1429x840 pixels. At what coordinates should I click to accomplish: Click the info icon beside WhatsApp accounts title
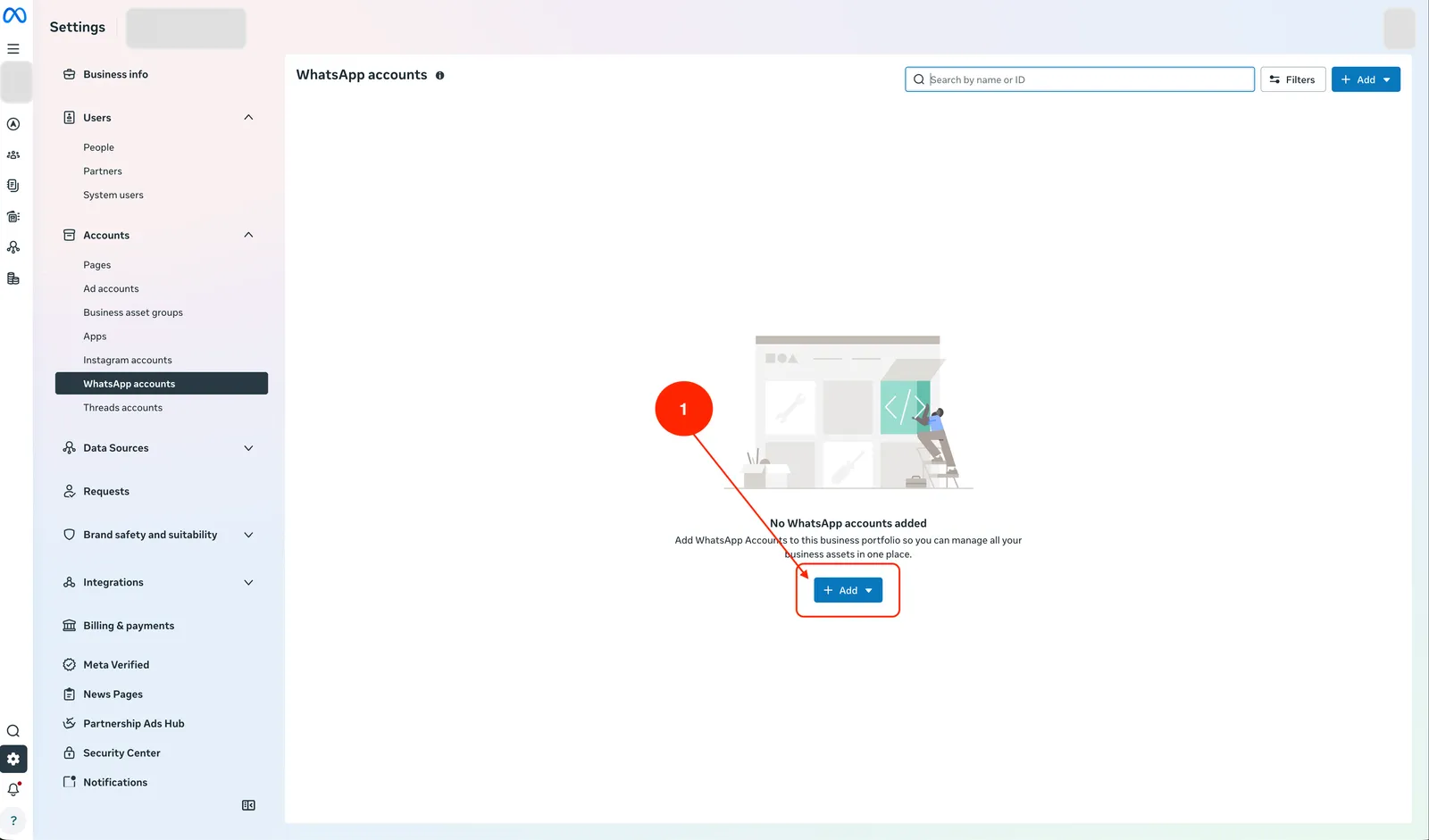point(439,76)
